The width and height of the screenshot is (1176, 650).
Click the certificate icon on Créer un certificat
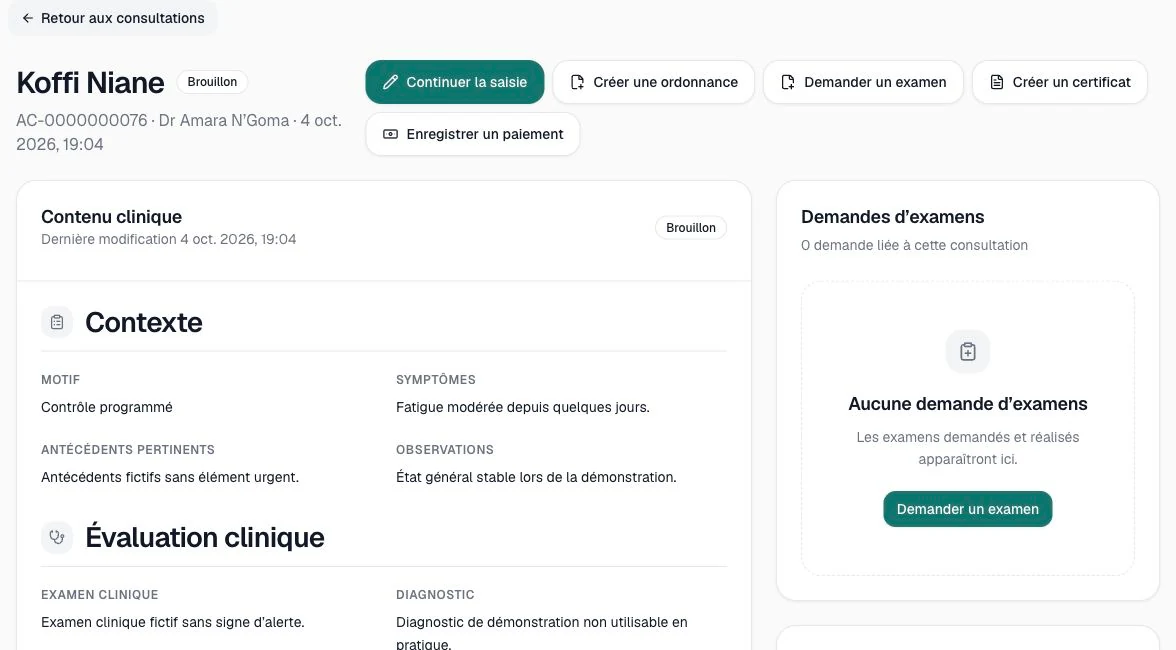click(x=996, y=82)
